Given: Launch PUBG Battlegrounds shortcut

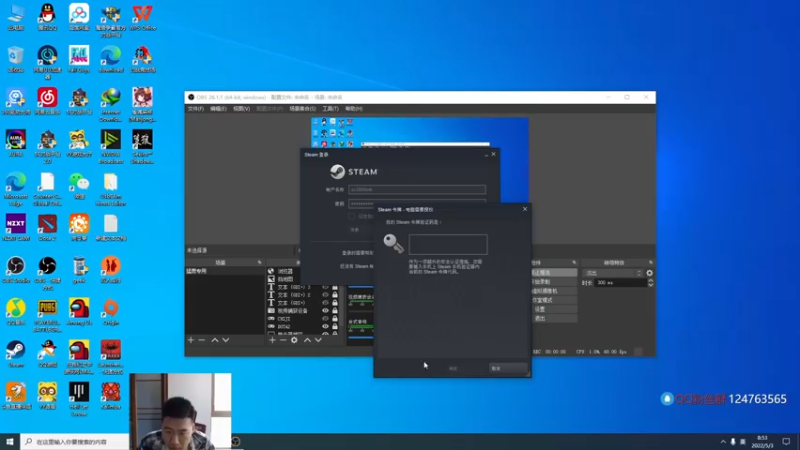Looking at the screenshot, I should [47, 315].
